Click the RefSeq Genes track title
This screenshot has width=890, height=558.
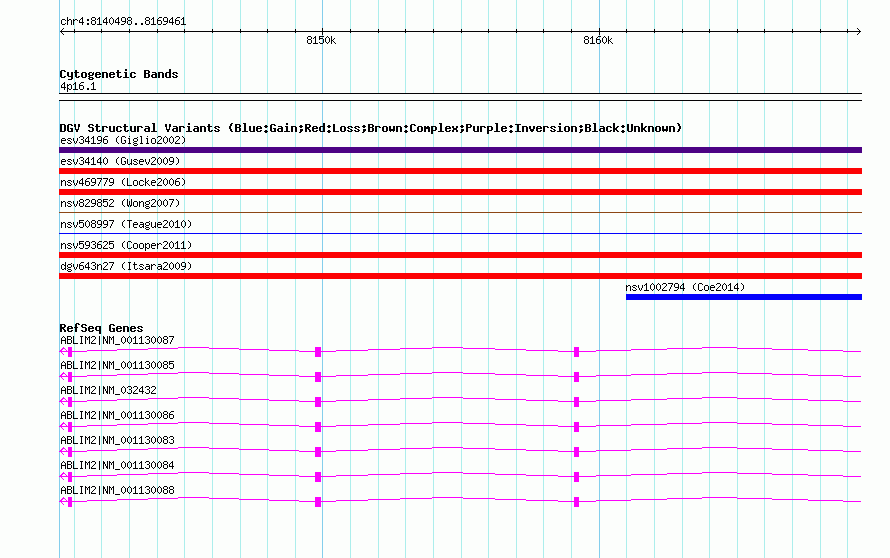pos(102,328)
